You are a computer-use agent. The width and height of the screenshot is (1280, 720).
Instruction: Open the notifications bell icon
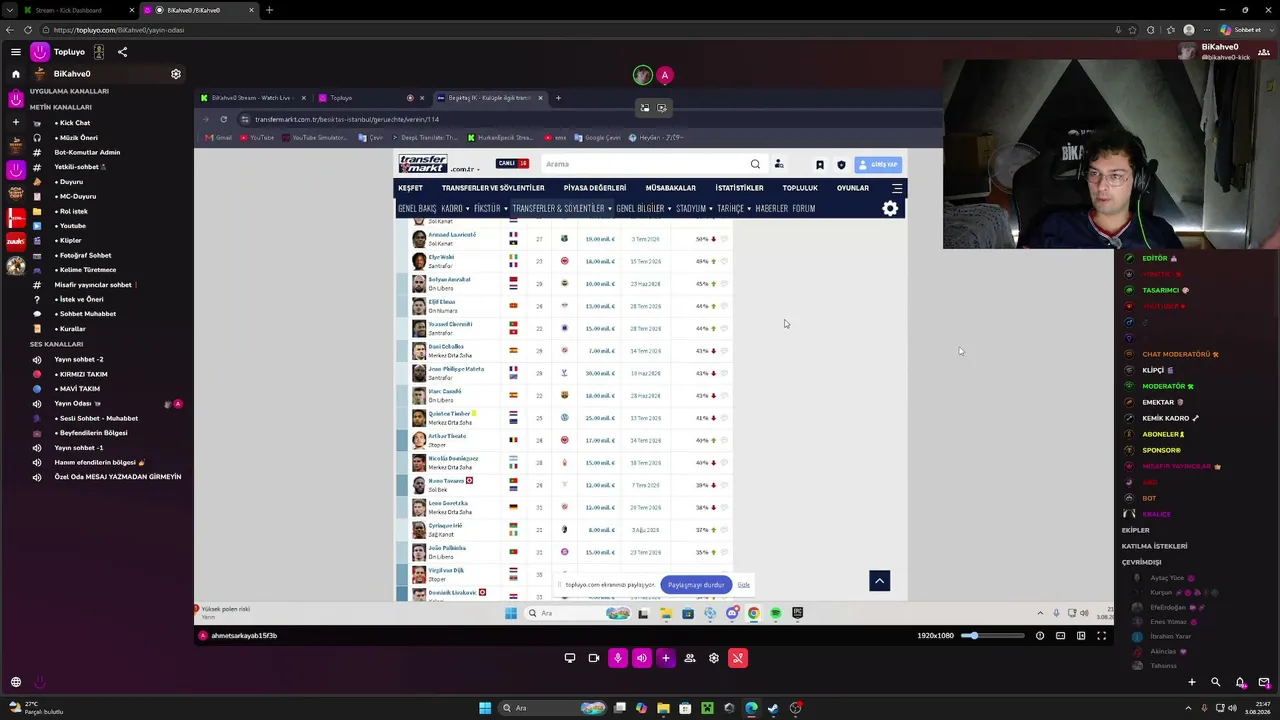(1240, 682)
